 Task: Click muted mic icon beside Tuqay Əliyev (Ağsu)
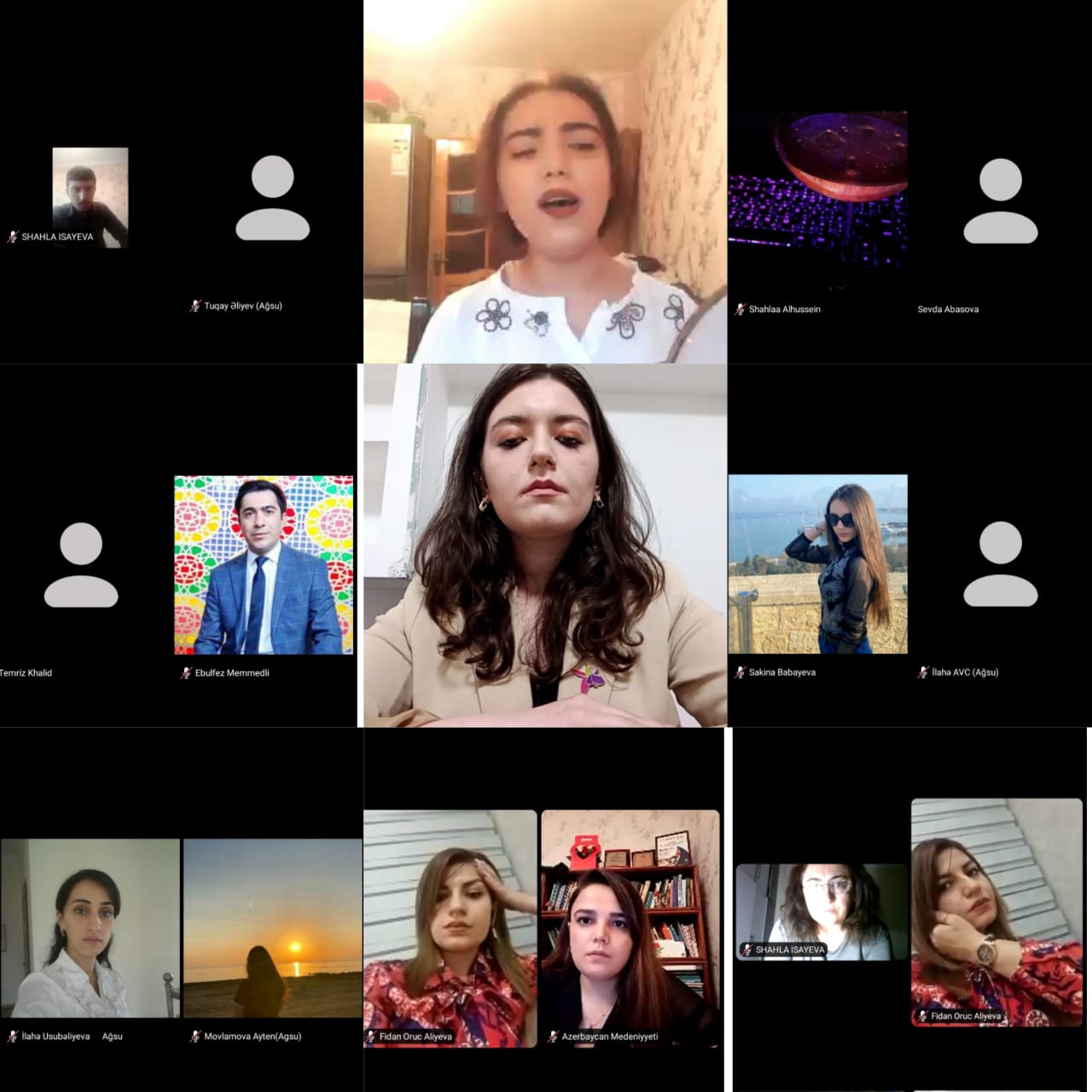tap(195, 305)
